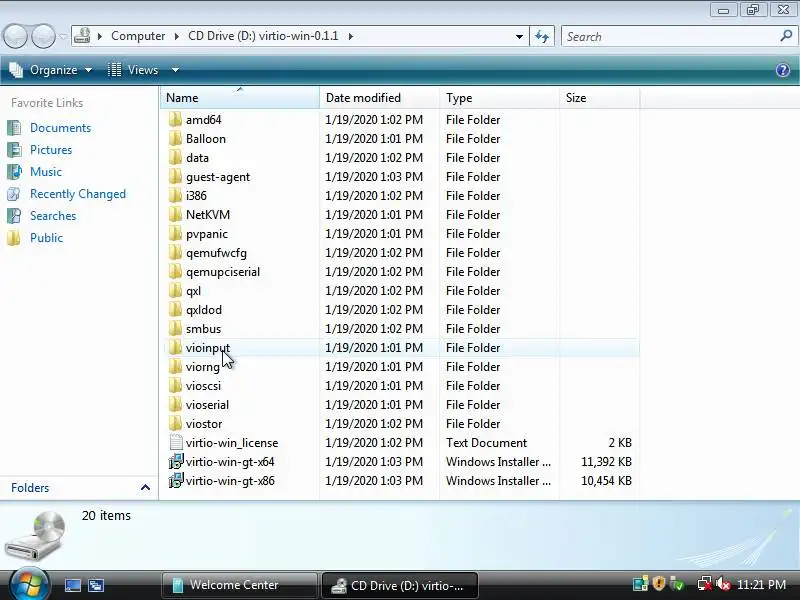The width and height of the screenshot is (800, 600).
Task: Select the vioinput folder icon
Action: (x=175, y=347)
